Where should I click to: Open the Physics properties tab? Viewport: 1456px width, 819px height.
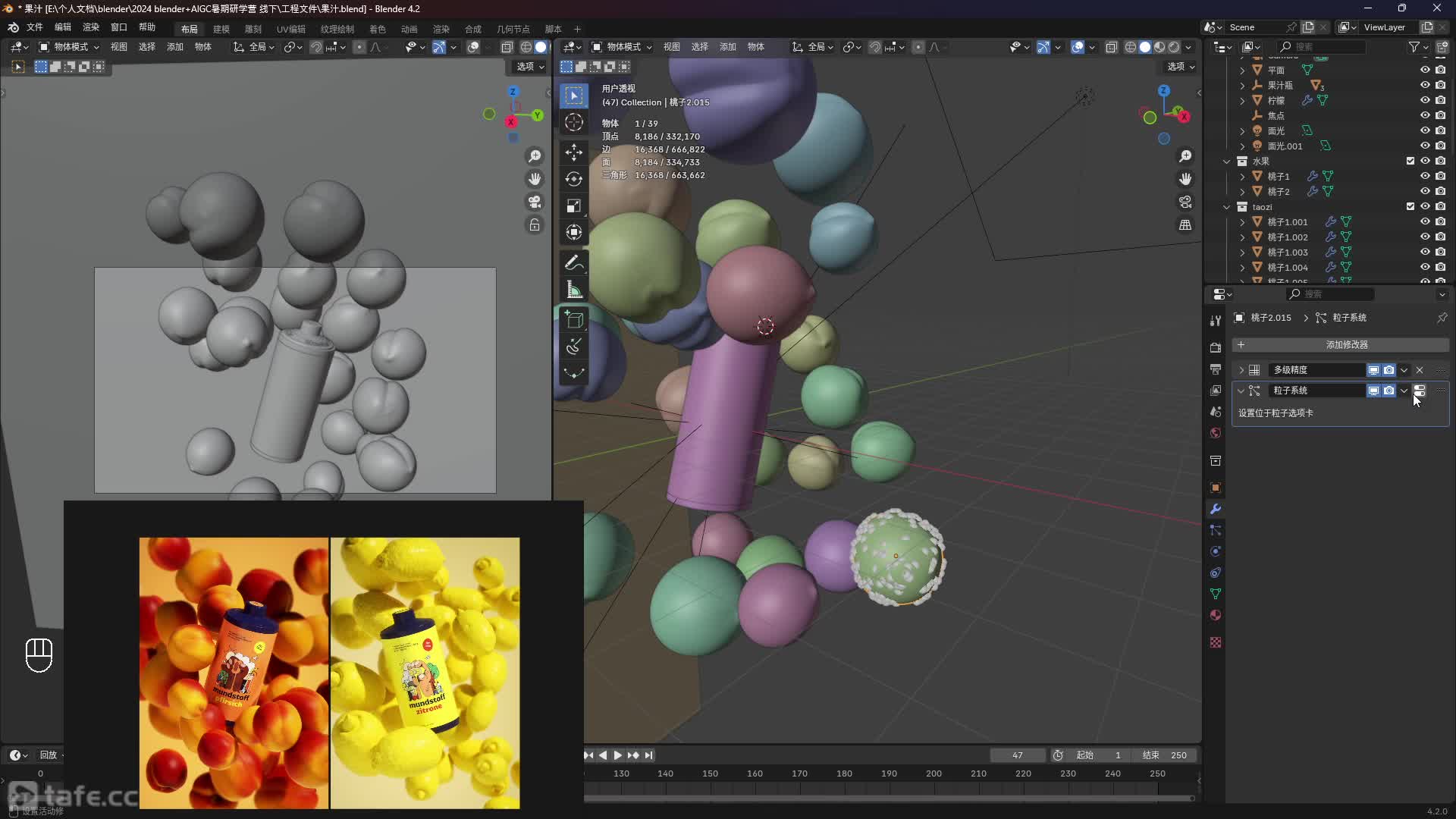point(1216,551)
